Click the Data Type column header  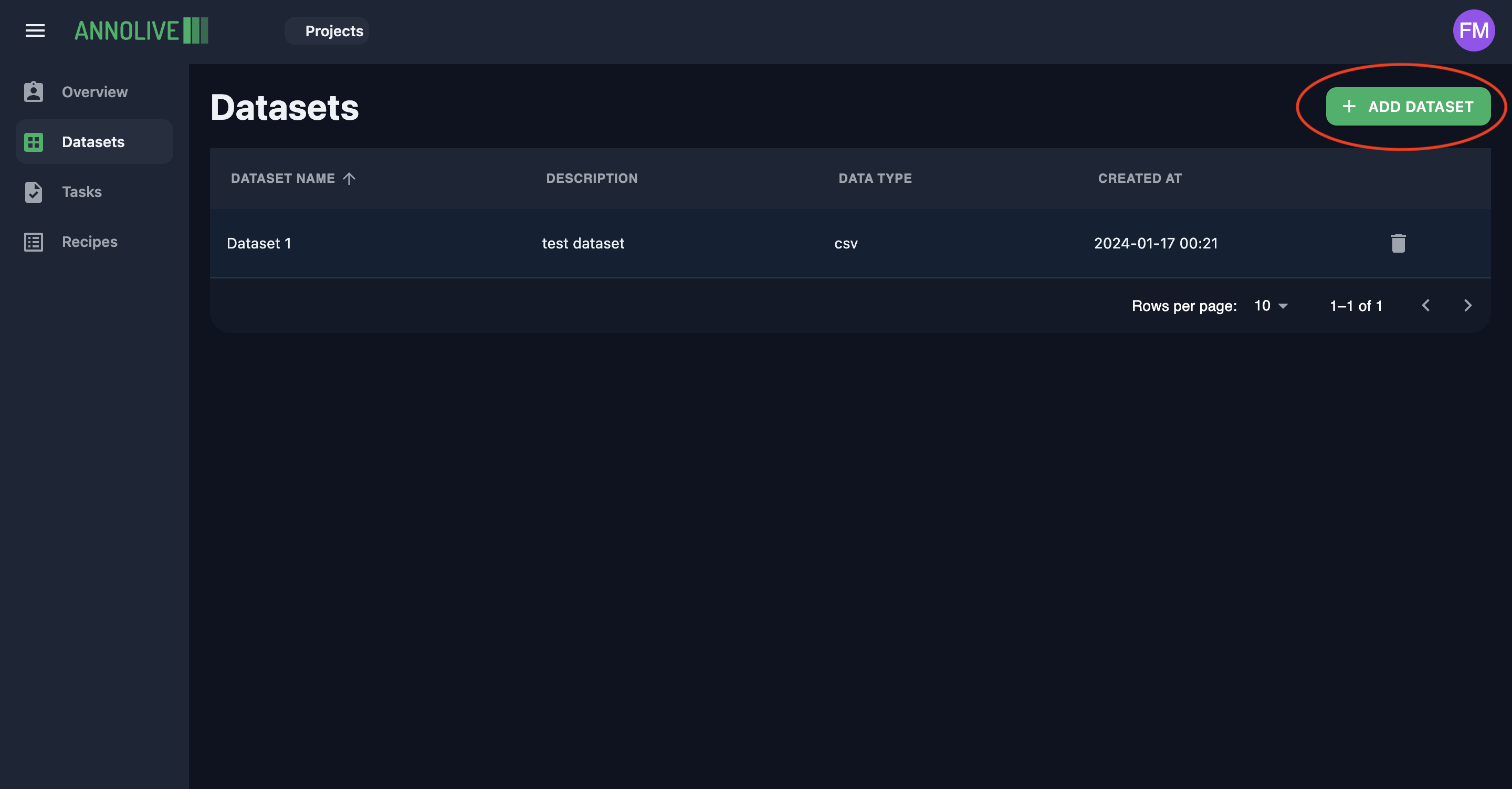(875, 178)
